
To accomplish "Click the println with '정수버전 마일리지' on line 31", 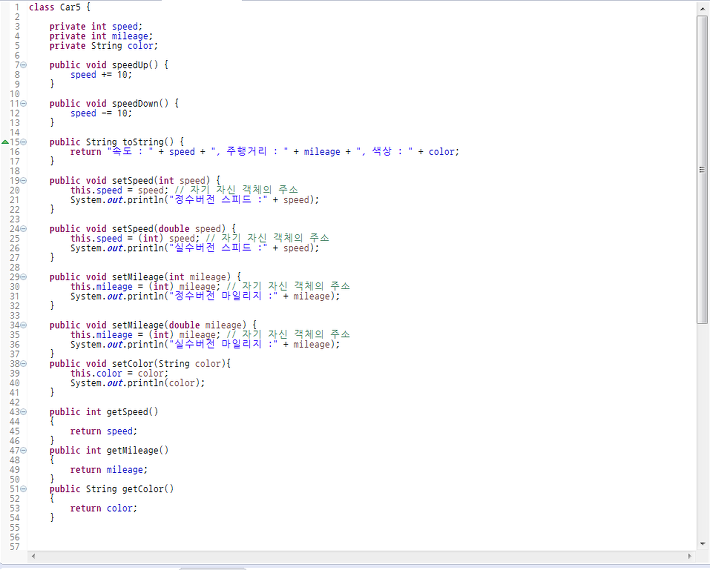I will (x=205, y=296).
